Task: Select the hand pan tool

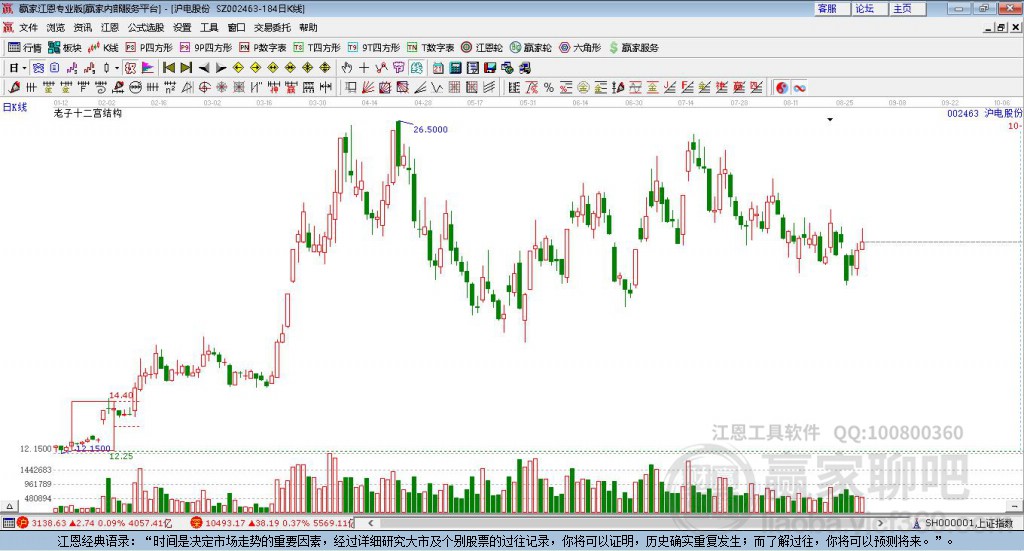Action: [346, 68]
